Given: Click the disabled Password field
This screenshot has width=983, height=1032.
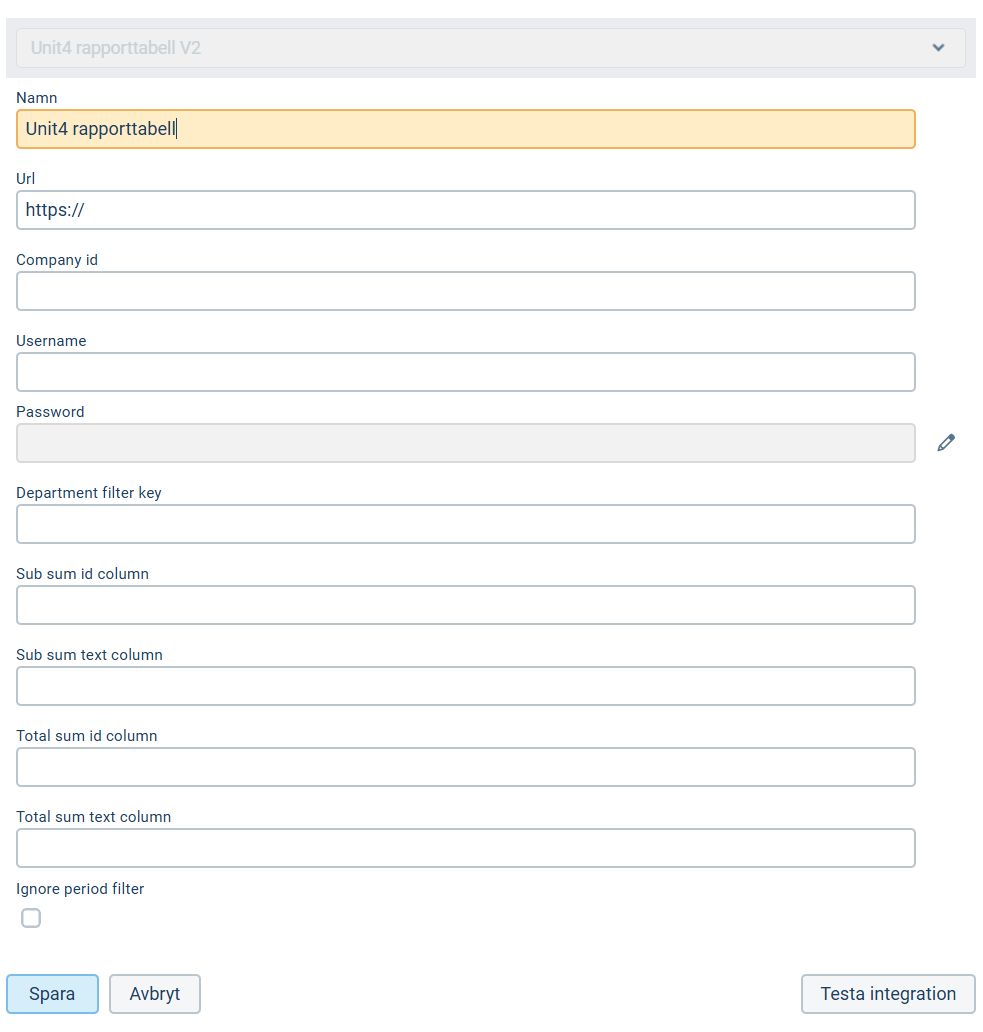Looking at the screenshot, I should (x=465, y=443).
